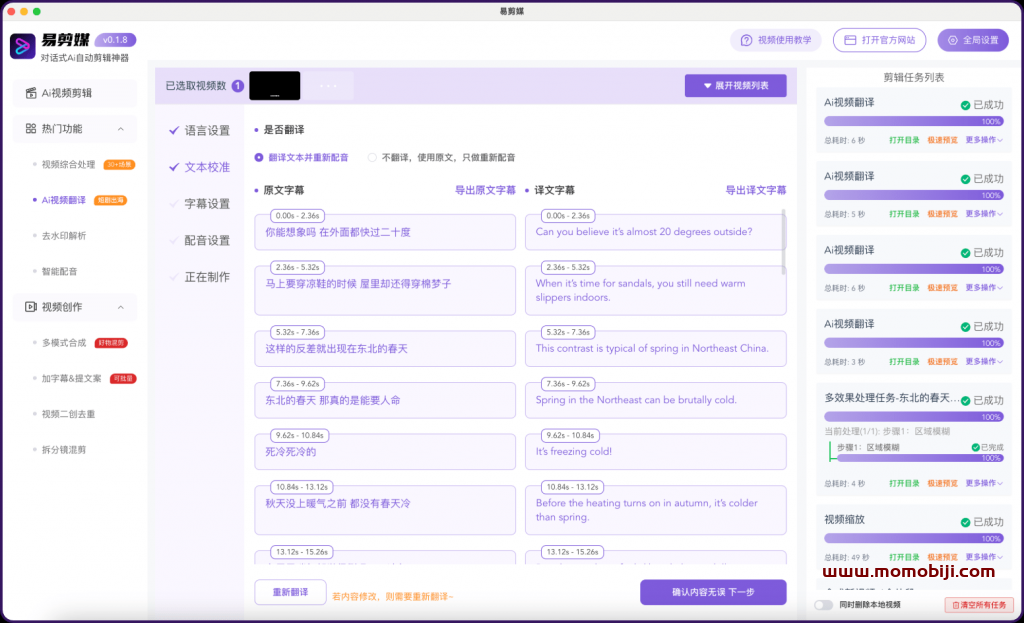Click the video icon beside 视频创作
The image size is (1024, 623).
click(x=30, y=307)
